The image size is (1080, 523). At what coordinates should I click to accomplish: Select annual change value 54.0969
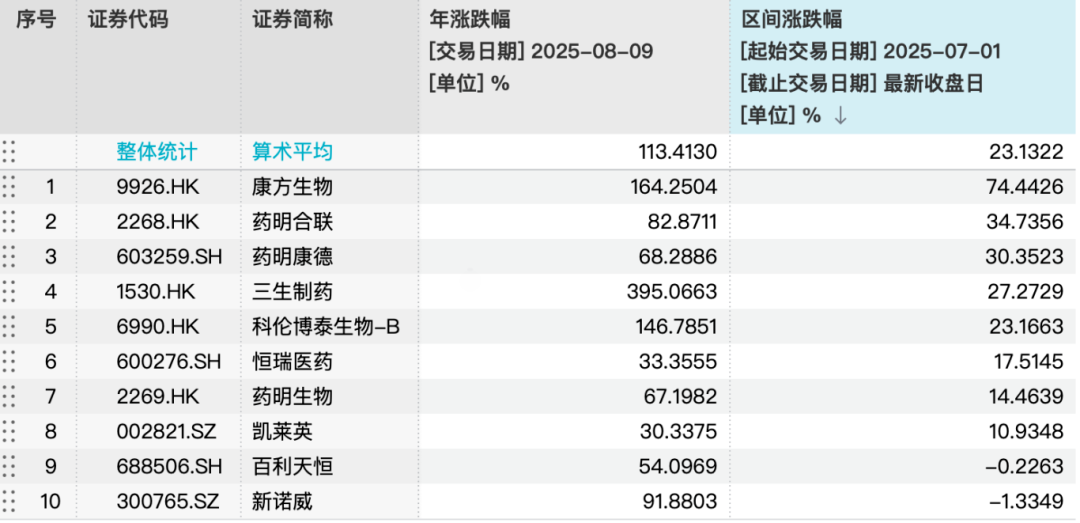click(x=680, y=467)
